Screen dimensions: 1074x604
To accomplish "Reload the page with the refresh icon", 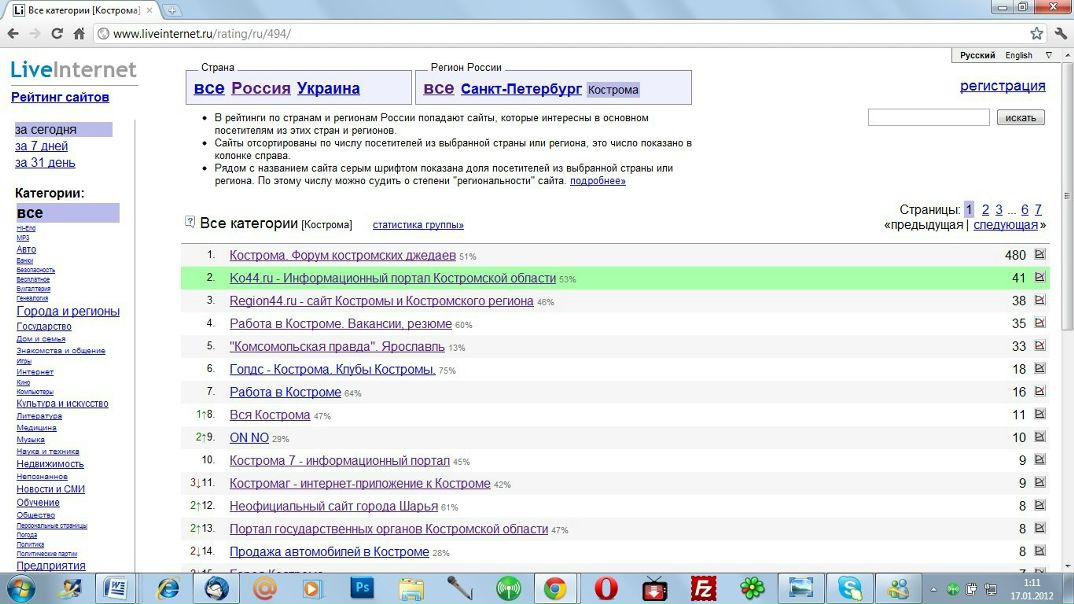I will [x=57, y=34].
